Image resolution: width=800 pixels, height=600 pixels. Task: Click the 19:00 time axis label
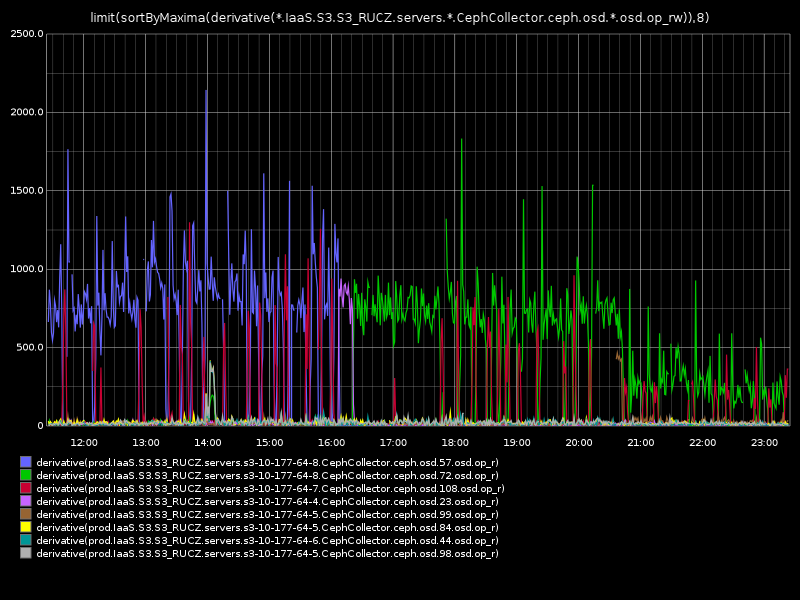[517, 443]
